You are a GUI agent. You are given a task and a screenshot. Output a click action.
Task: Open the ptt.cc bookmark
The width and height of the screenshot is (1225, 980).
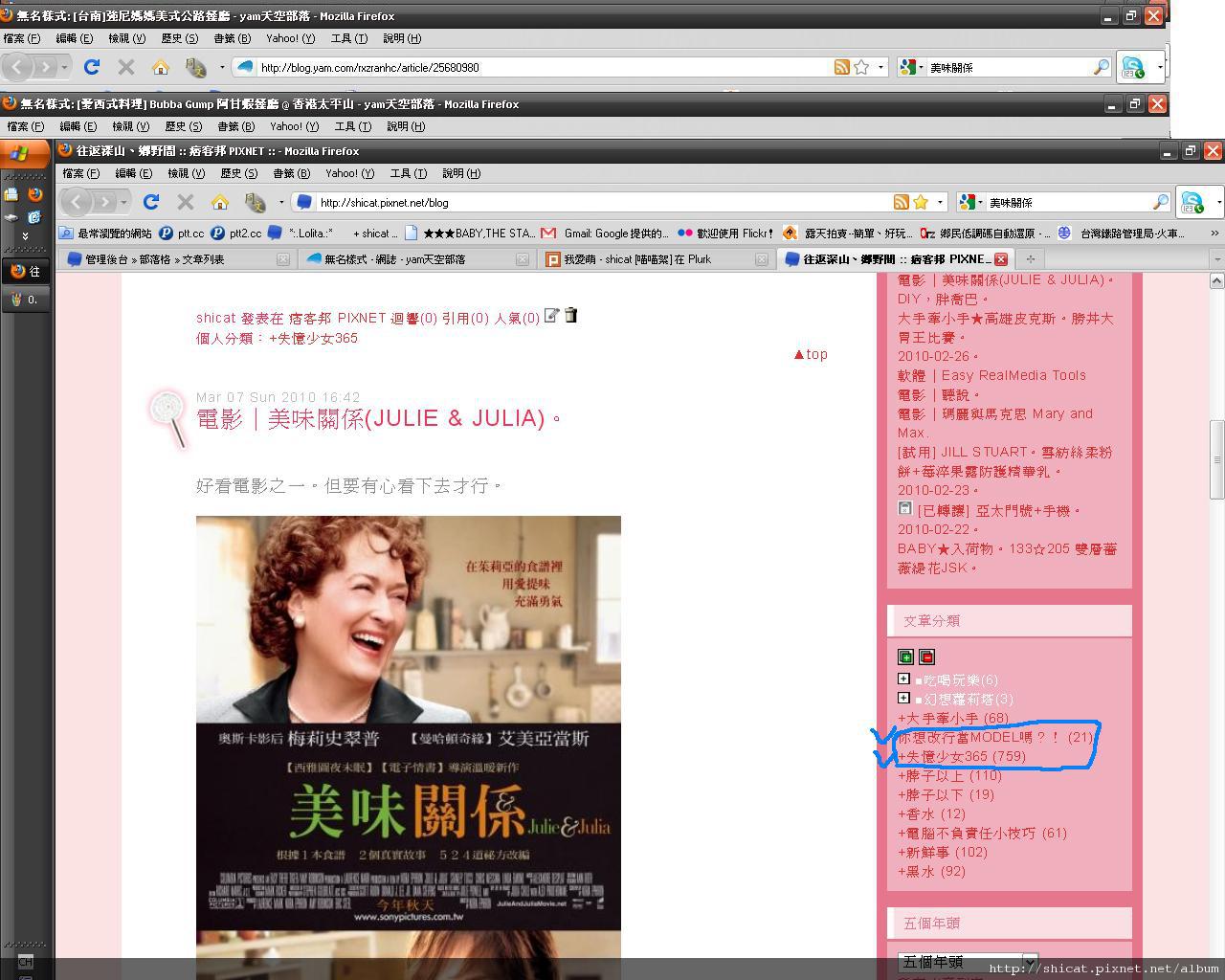pyautogui.click(x=182, y=233)
